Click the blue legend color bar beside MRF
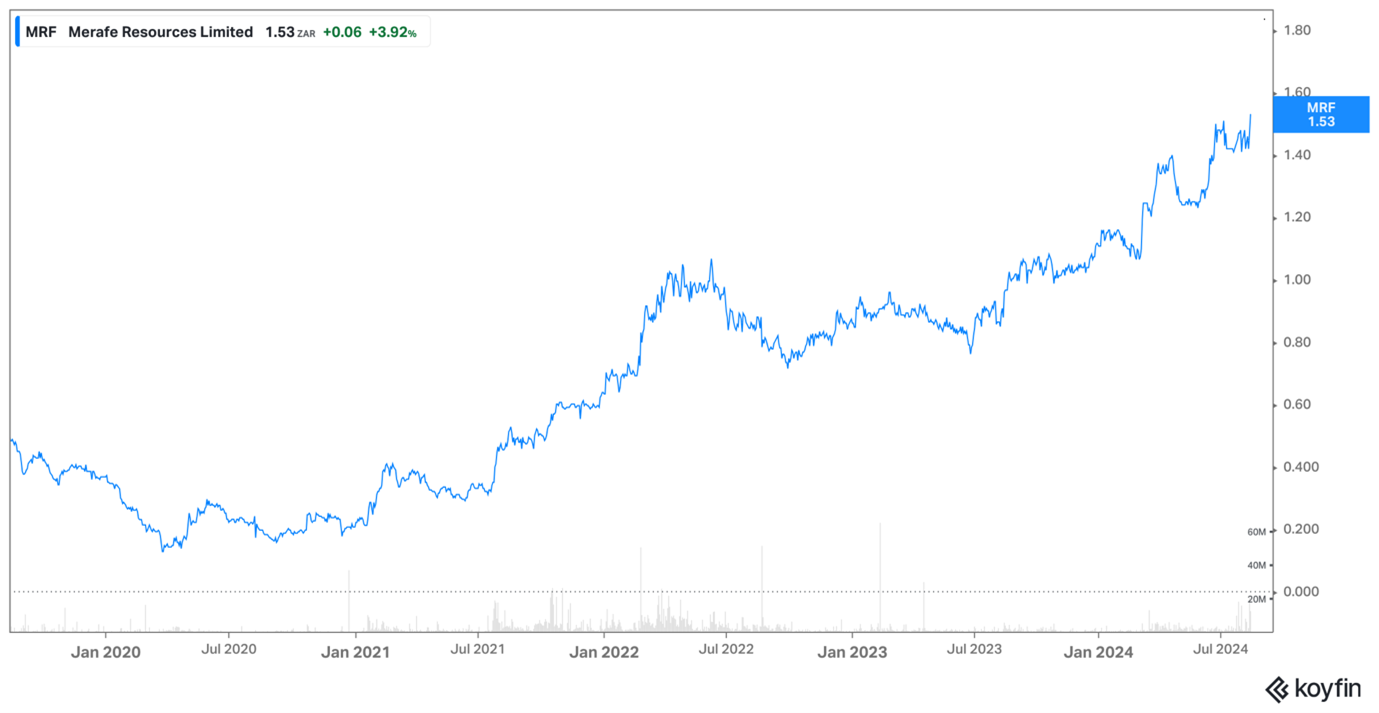Screen dimensions: 1379x713 tap(17, 32)
